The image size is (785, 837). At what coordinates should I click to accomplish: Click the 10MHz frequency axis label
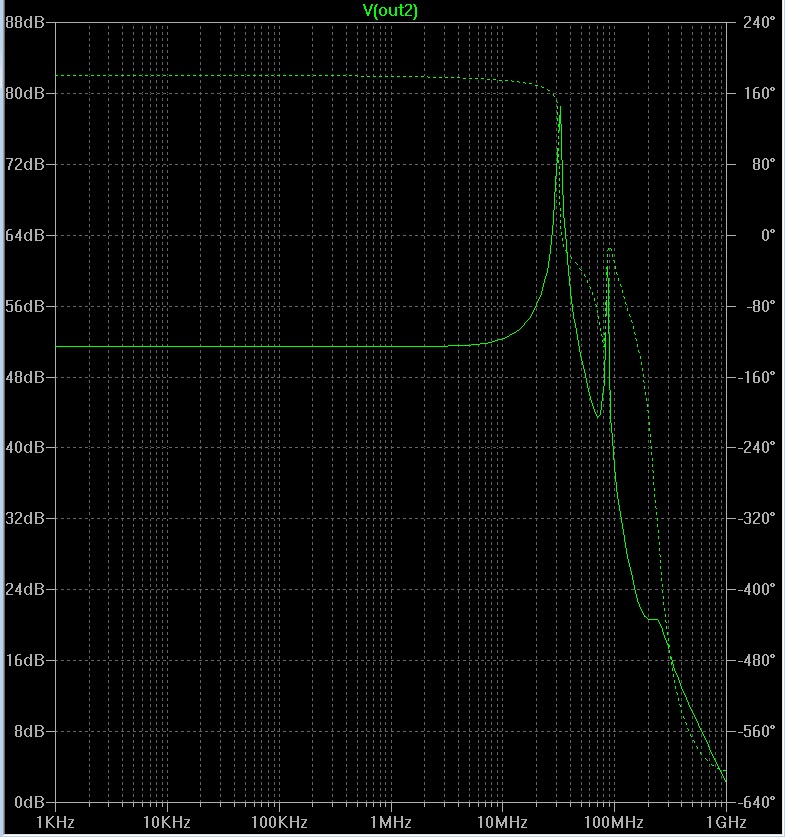(502, 823)
